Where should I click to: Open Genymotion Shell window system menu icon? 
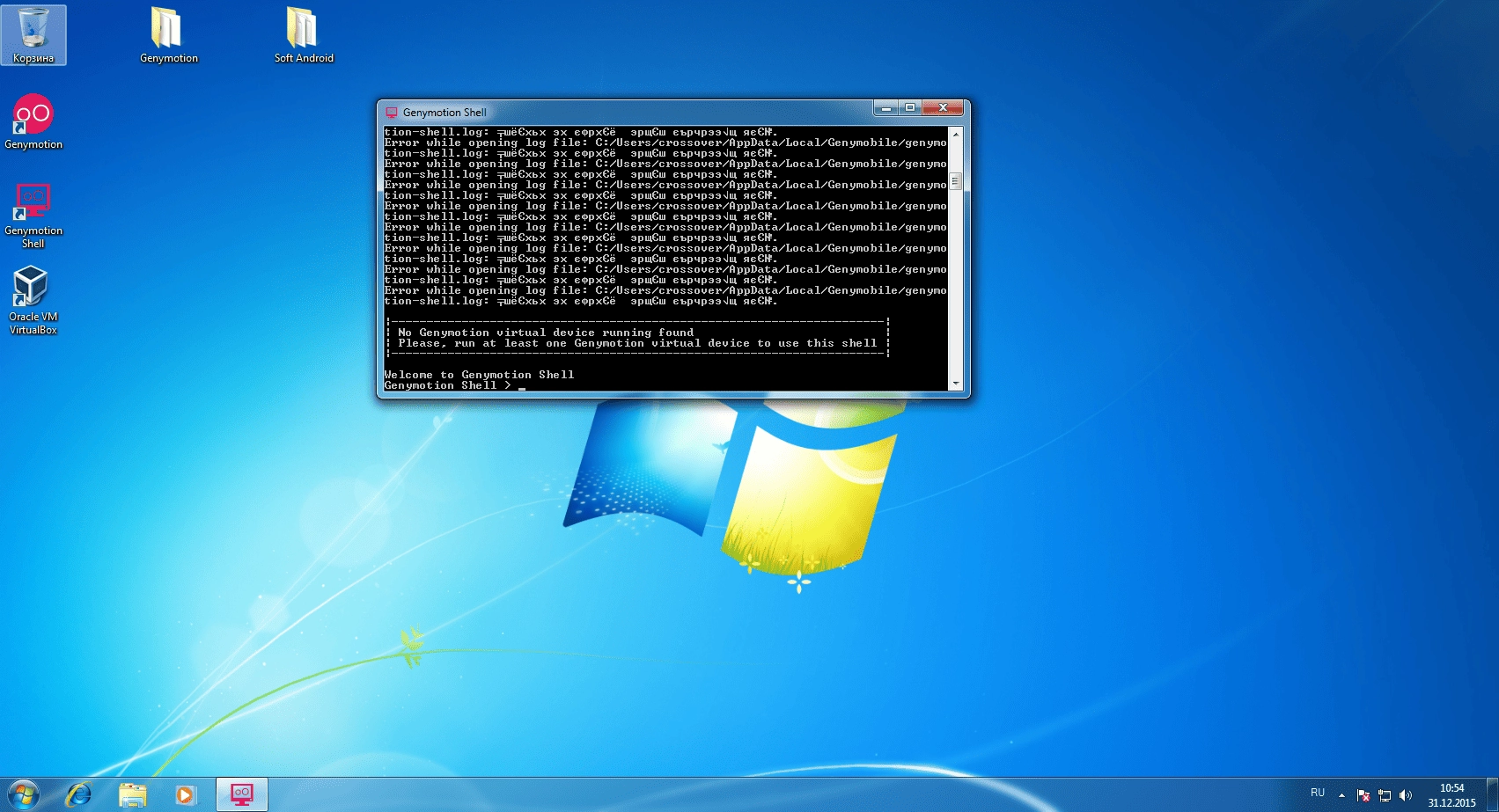(x=392, y=113)
